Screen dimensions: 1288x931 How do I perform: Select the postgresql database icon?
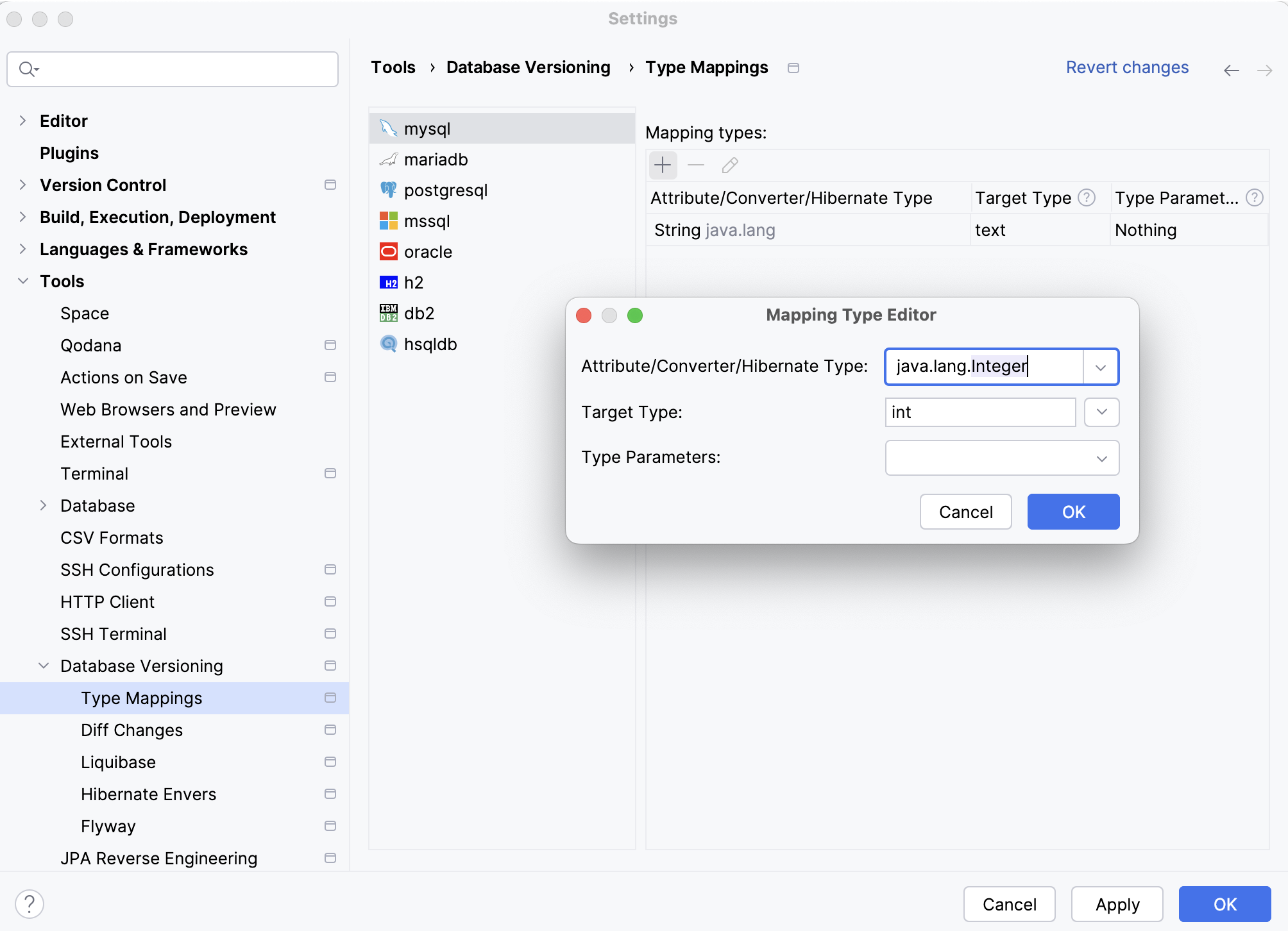389,190
